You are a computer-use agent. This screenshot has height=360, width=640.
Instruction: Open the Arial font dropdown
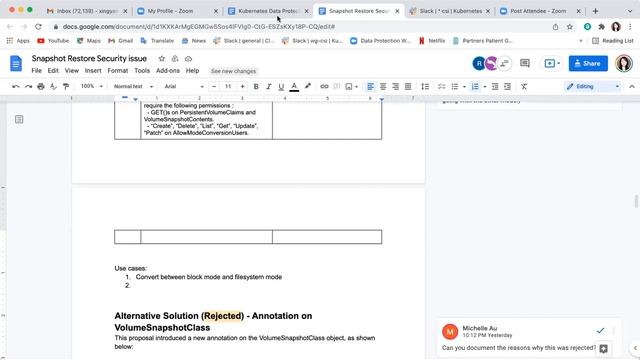pos(184,87)
